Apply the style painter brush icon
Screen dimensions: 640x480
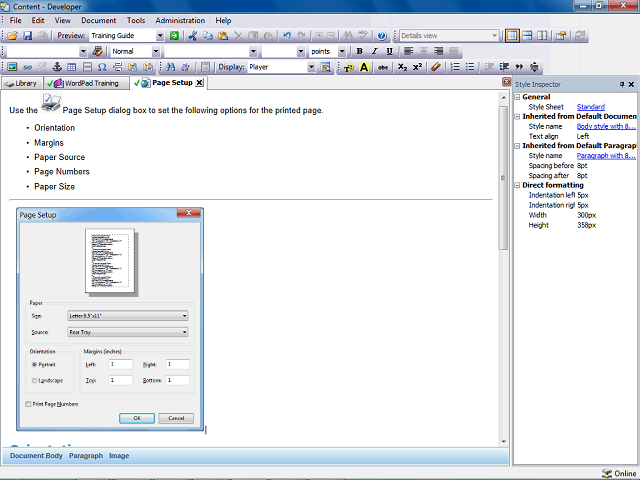tap(98, 51)
